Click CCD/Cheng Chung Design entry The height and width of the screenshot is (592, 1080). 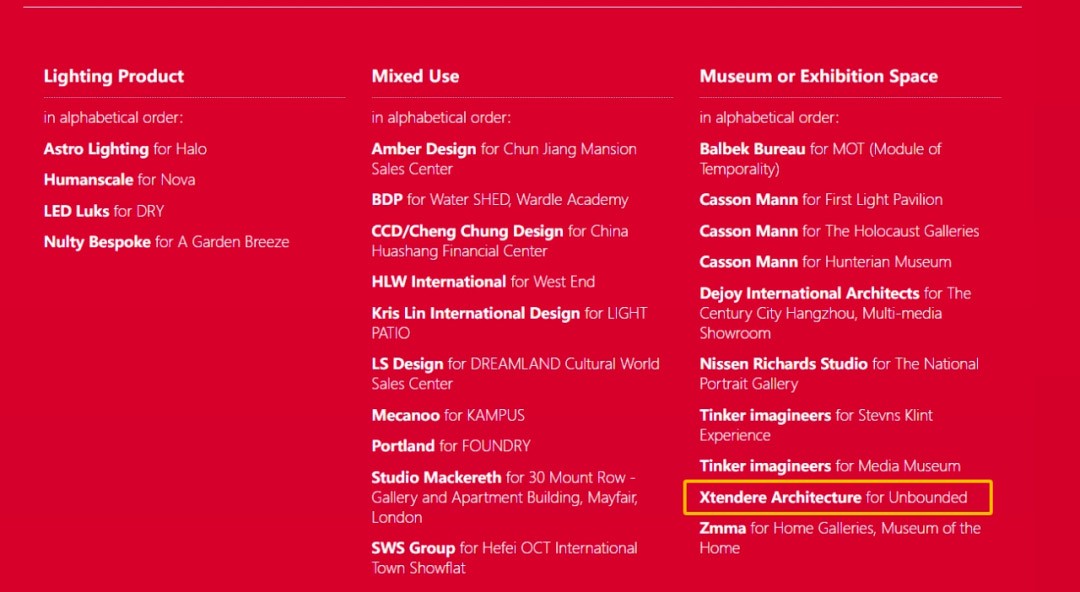[x=499, y=232]
